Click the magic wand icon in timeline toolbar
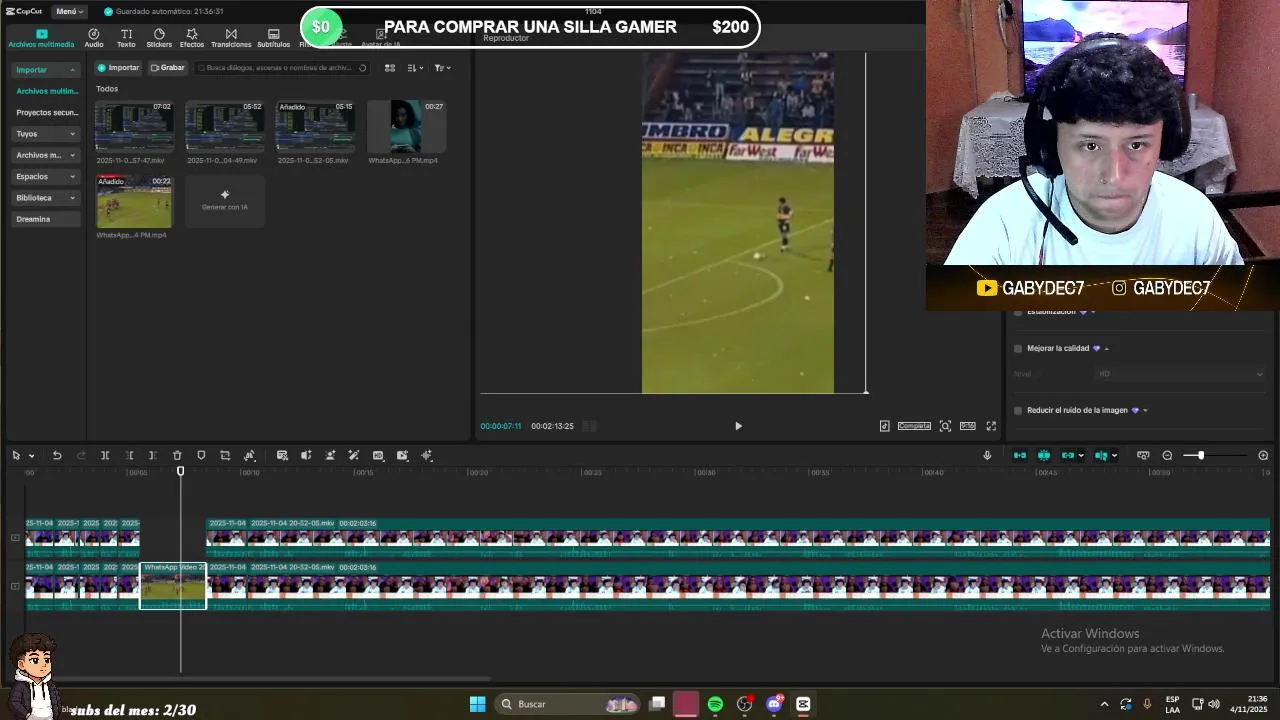 (x=354, y=456)
